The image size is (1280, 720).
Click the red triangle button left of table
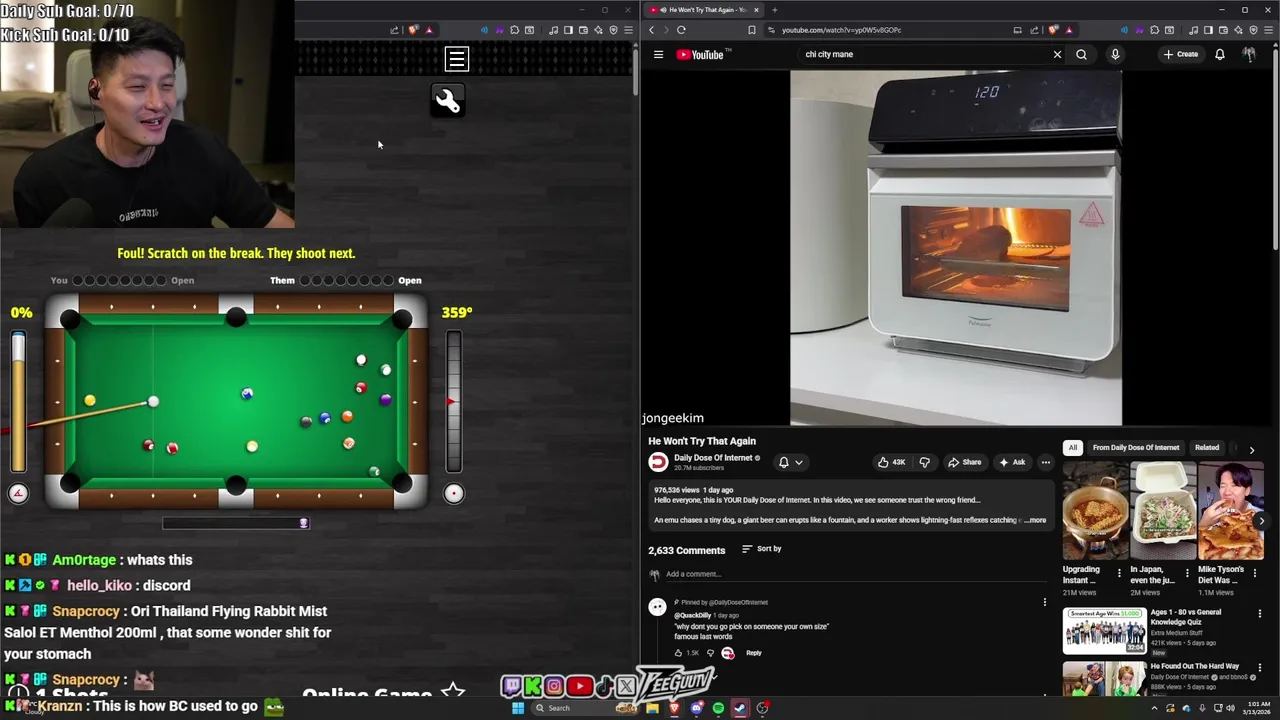tap(18, 493)
